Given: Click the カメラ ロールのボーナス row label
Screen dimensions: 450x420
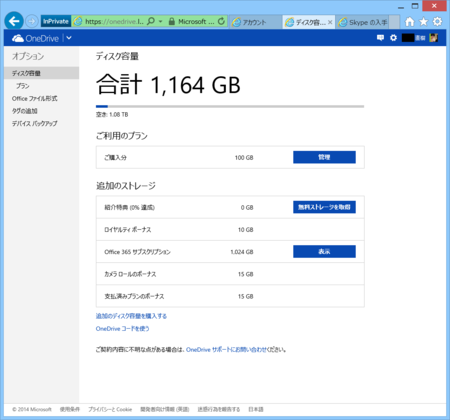Looking at the screenshot, I should click(x=130, y=274).
